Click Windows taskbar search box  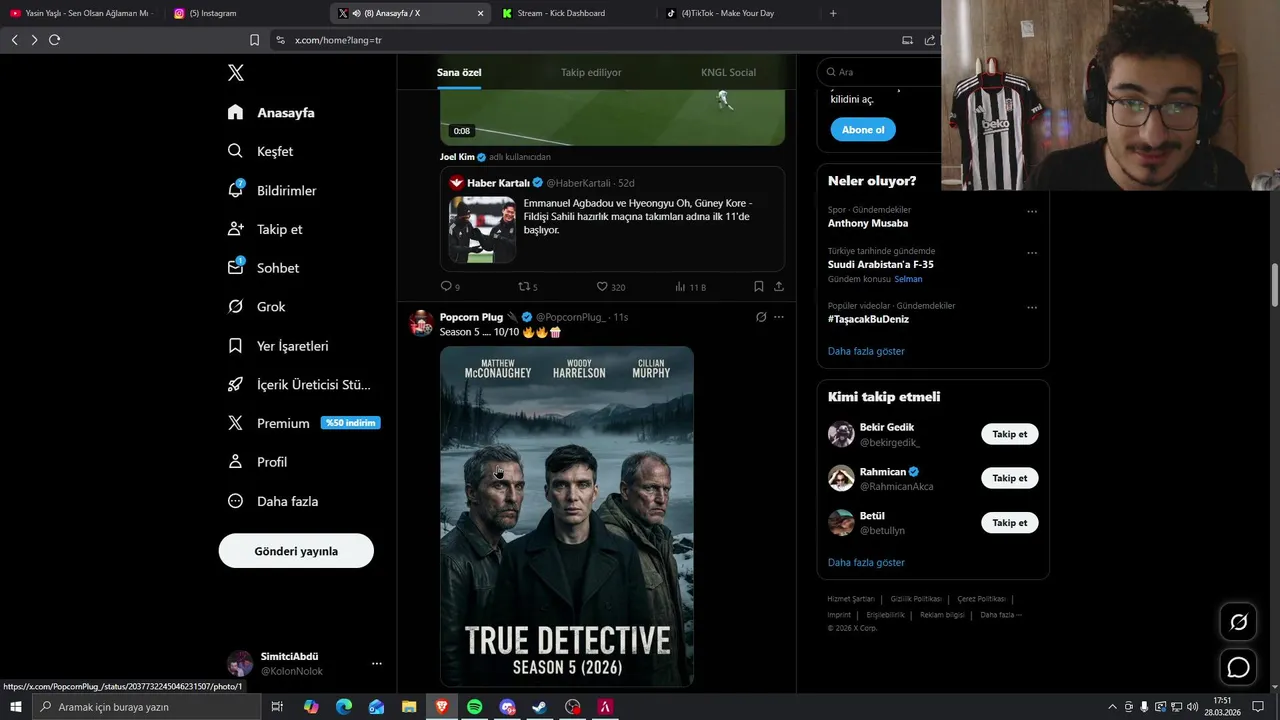tap(145, 707)
